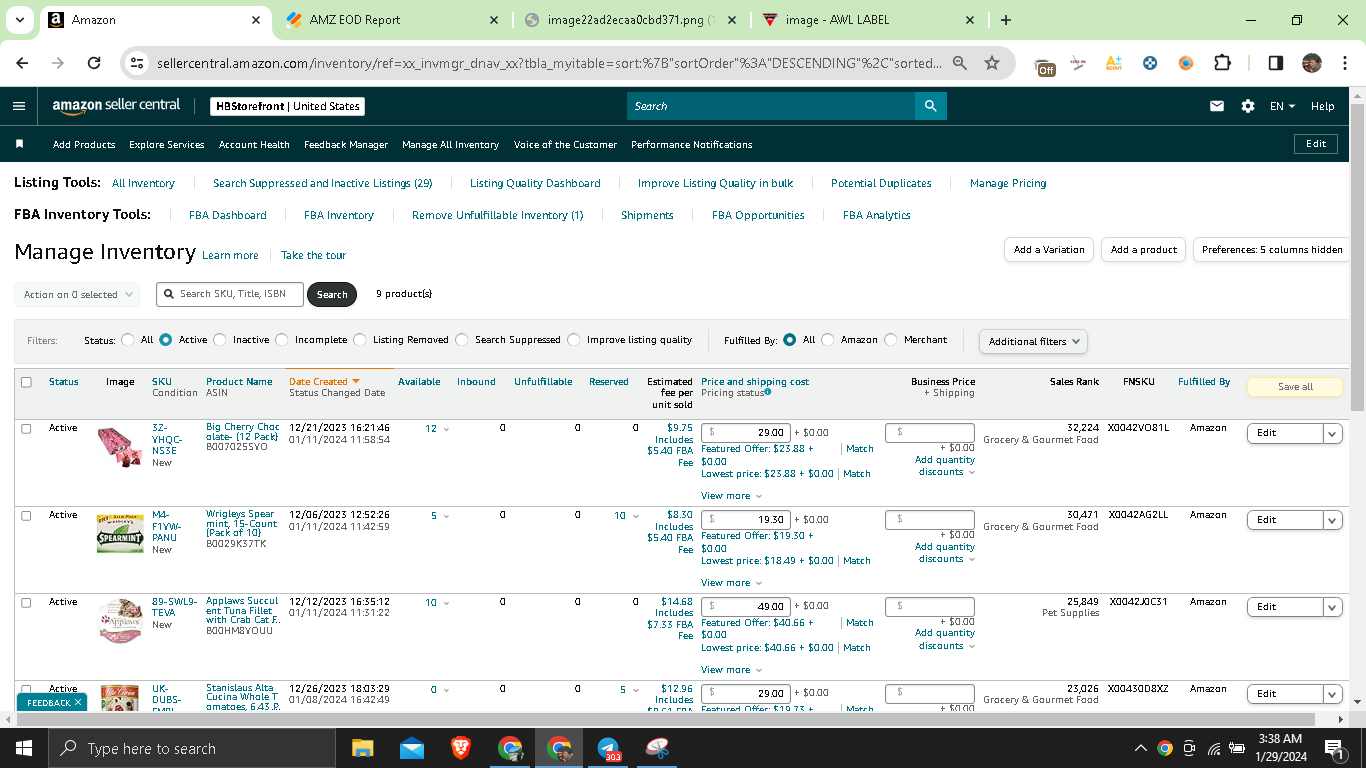
Task: Bookmark this page with the star
Action: (992, 63)
